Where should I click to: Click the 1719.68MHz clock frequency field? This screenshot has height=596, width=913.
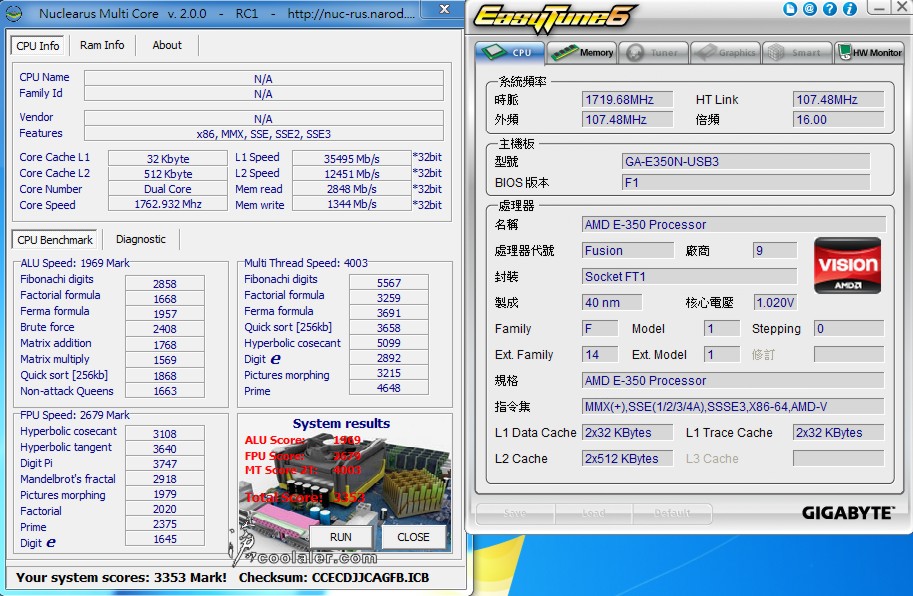[x=627, y=100]
